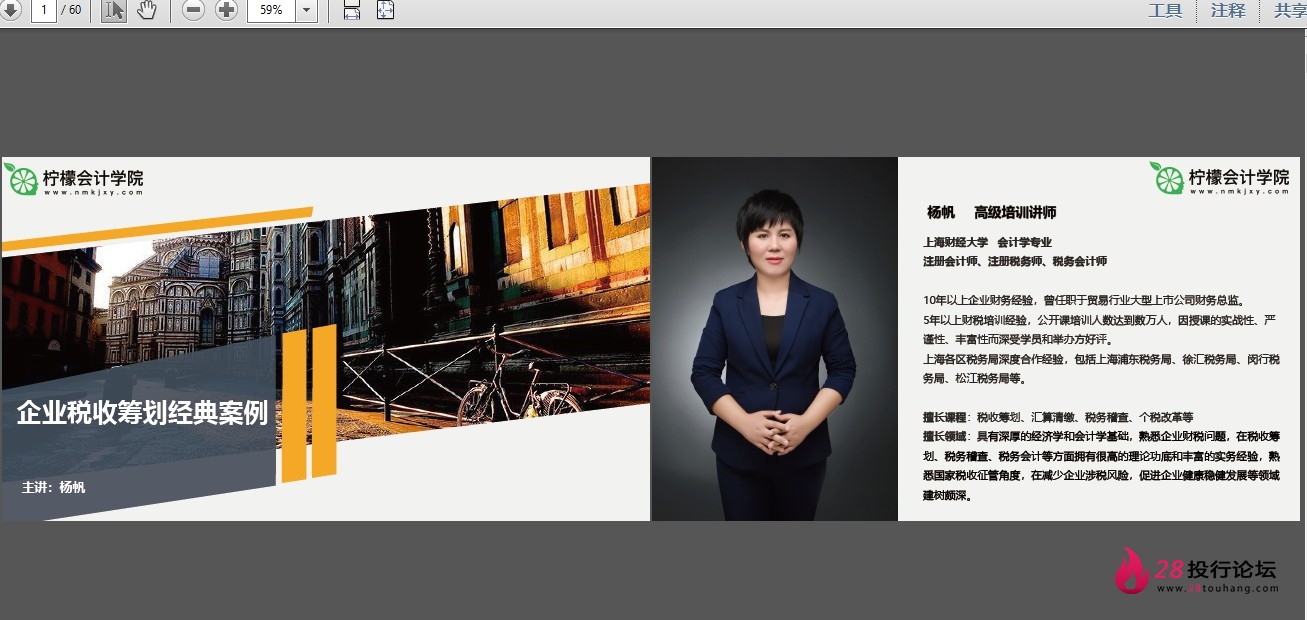The height and width of the screenshot is (620, 1307).
Task: Click the instructor portrait photo
Action: coord(774,339)
